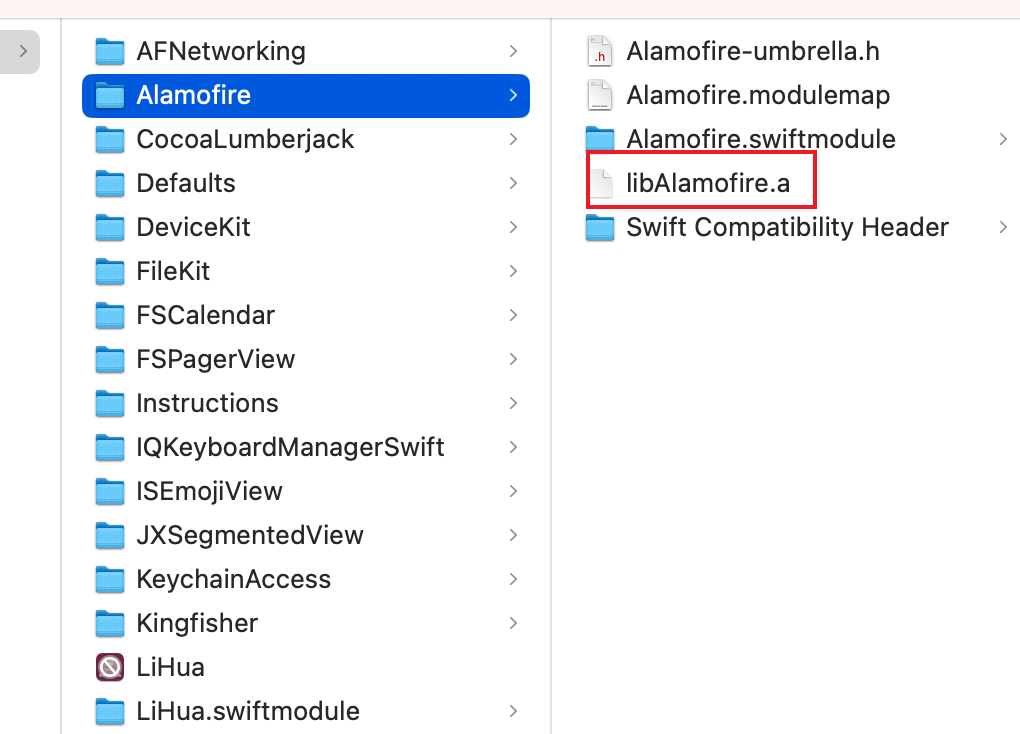Select the ISEmojiView folder
The height and width of the screenshot is (734, 1020).
pyautogui.click(x=306, y=491)
